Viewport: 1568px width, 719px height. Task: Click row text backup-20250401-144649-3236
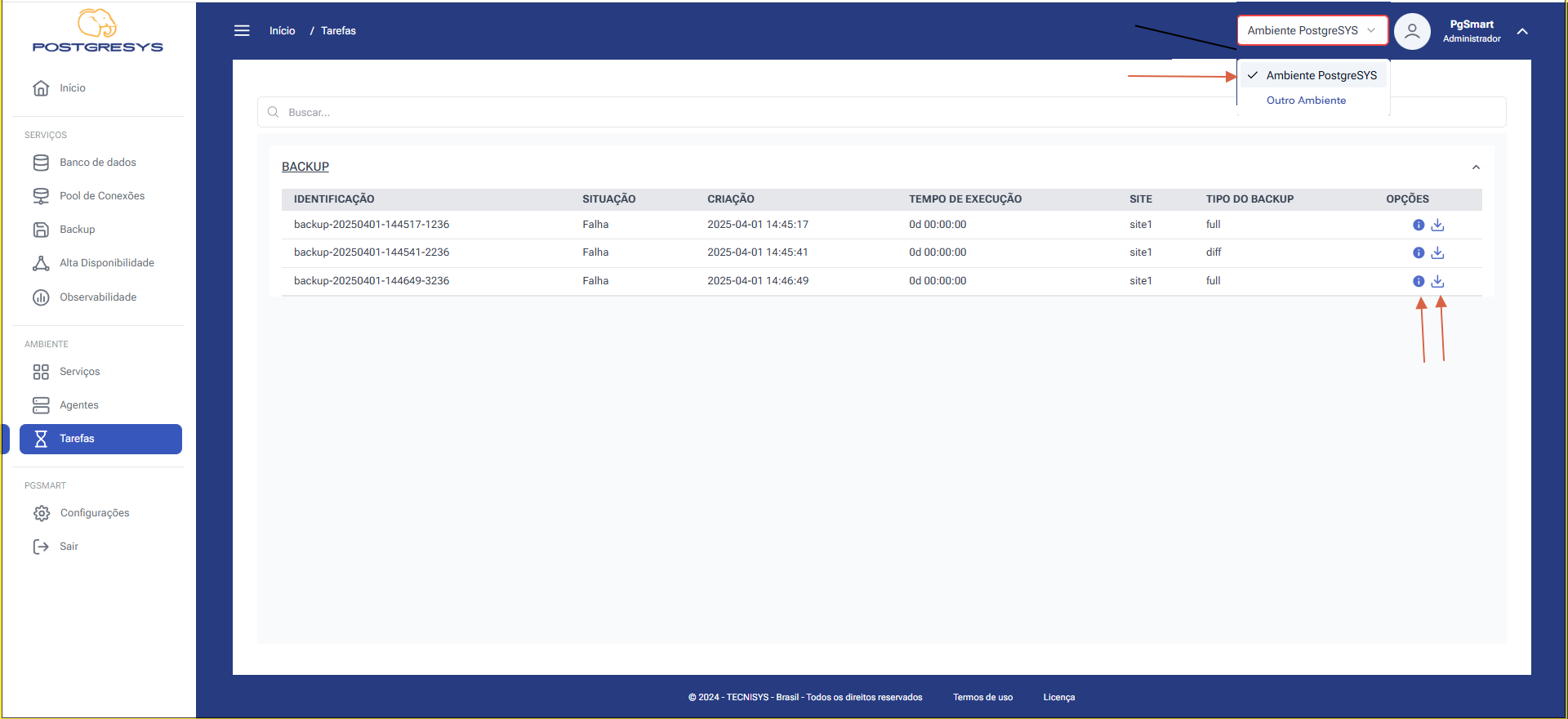(372, 281)
